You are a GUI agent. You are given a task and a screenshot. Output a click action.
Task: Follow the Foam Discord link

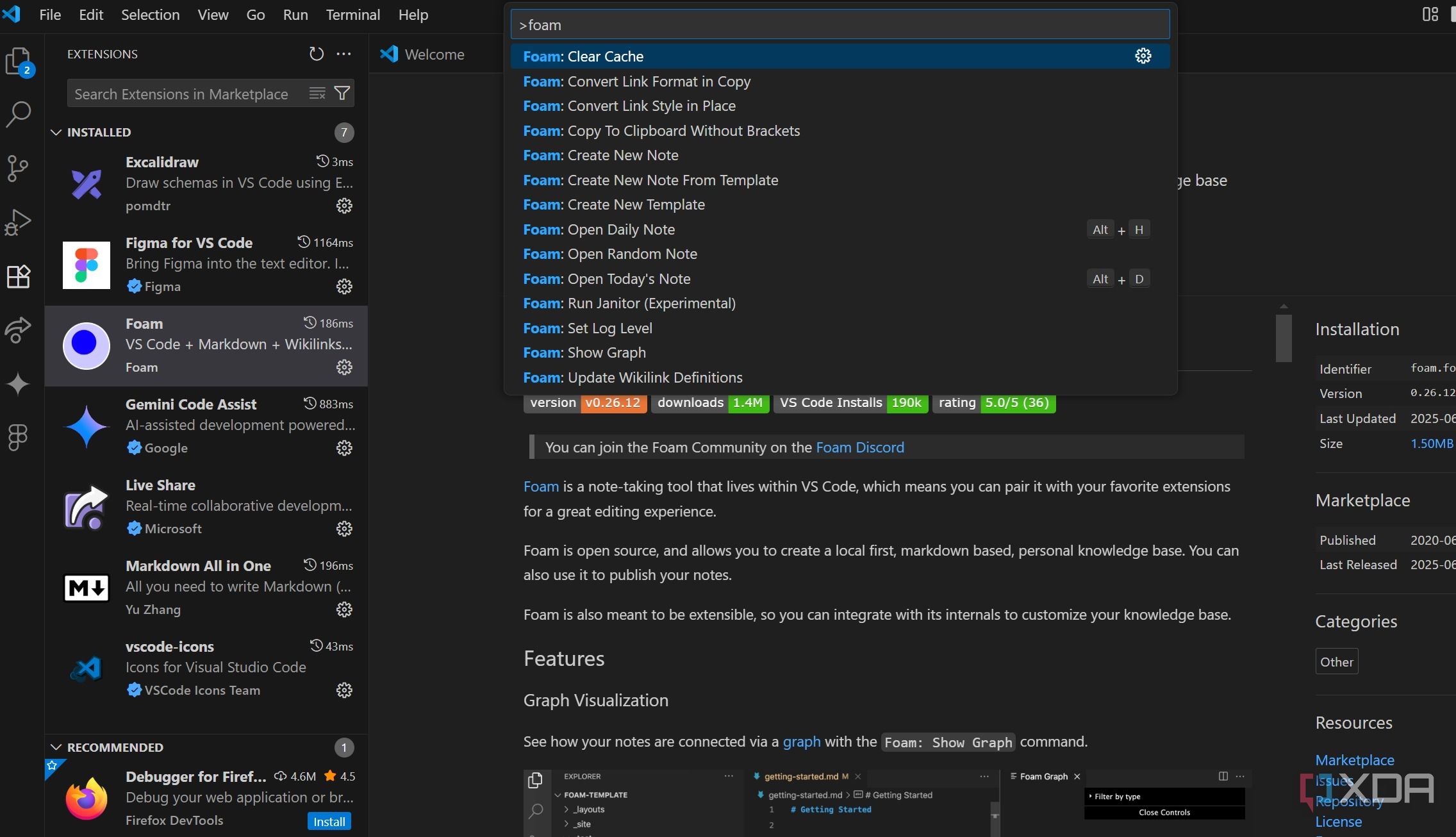click(859, 447)
